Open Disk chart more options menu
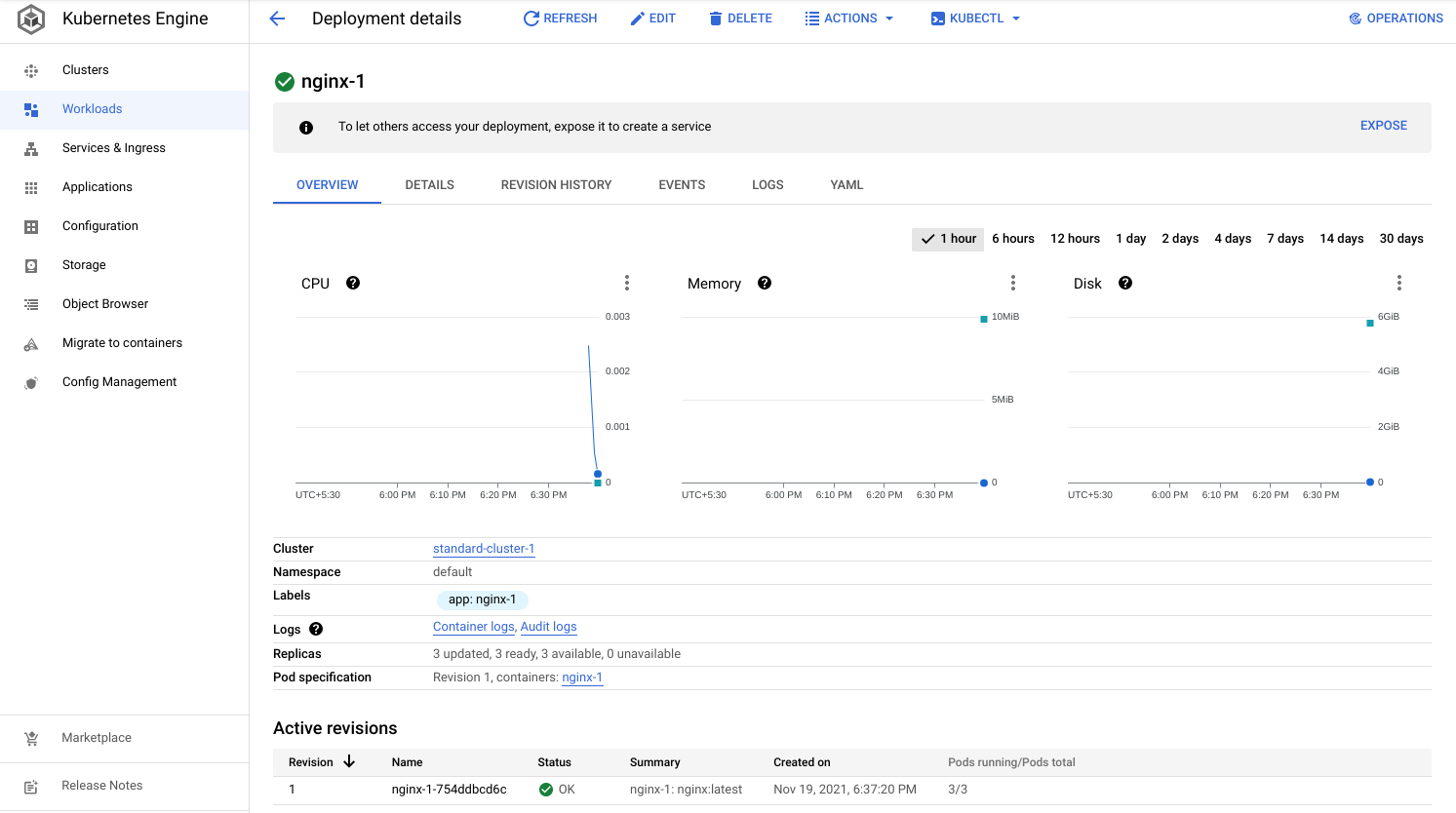Screen dimensions: 1456x813 tap(1399, 283)
